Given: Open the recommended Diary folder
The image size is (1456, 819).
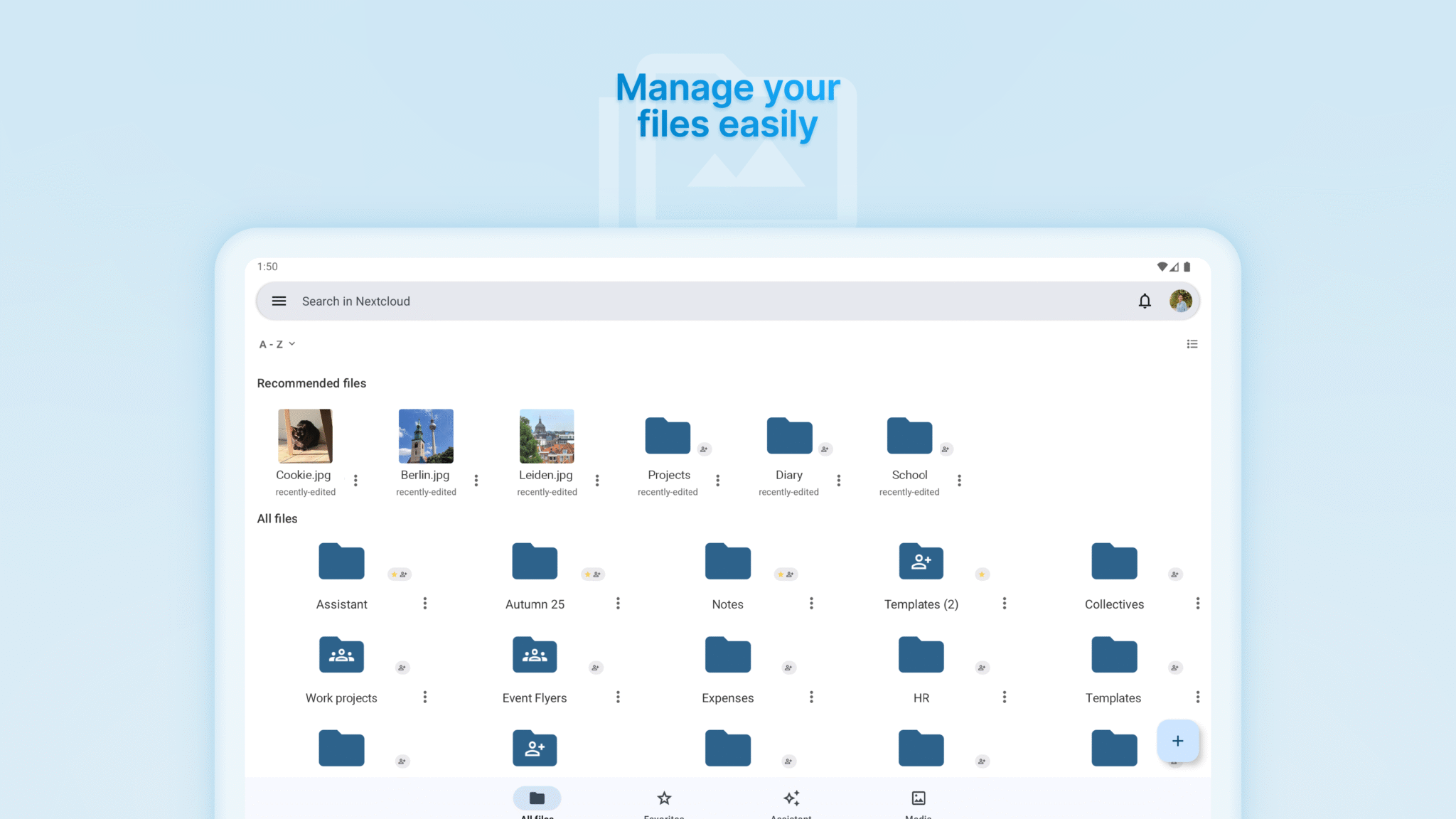Looking at the screenshot, I should pyautogui.click(x=789, y=436).
